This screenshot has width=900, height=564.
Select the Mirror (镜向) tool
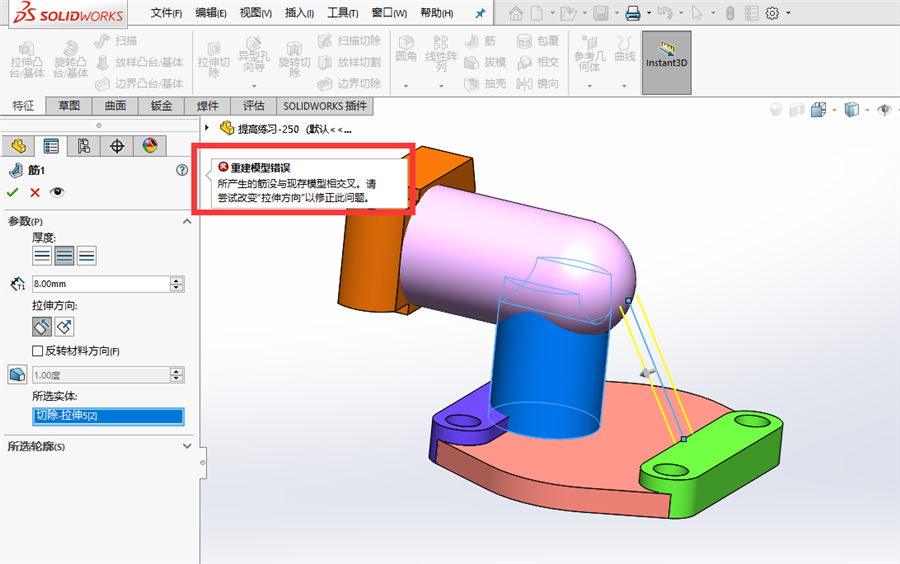pos(538,84)
